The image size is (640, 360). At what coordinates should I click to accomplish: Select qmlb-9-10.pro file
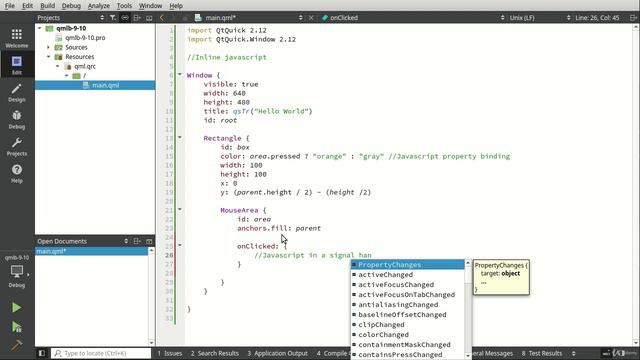[x=85, y=38]
